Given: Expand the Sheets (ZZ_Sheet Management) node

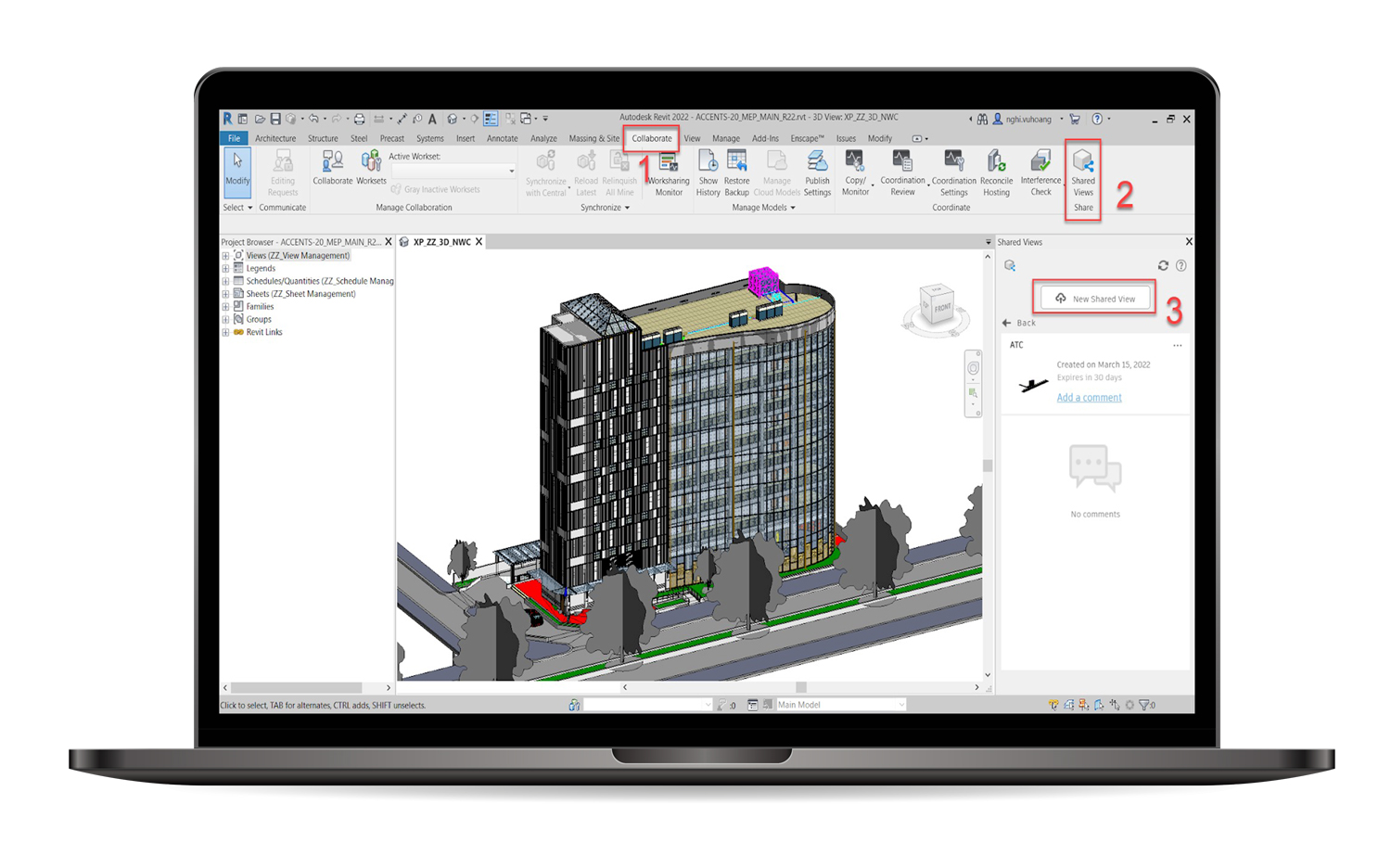Looking at the screenshot, I should [x=225, y=294].
